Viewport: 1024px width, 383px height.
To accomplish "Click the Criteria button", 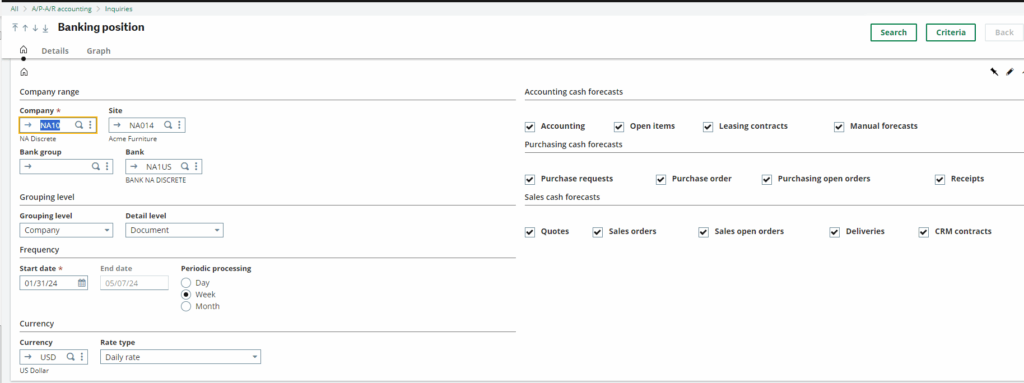I will click(951, 33).
